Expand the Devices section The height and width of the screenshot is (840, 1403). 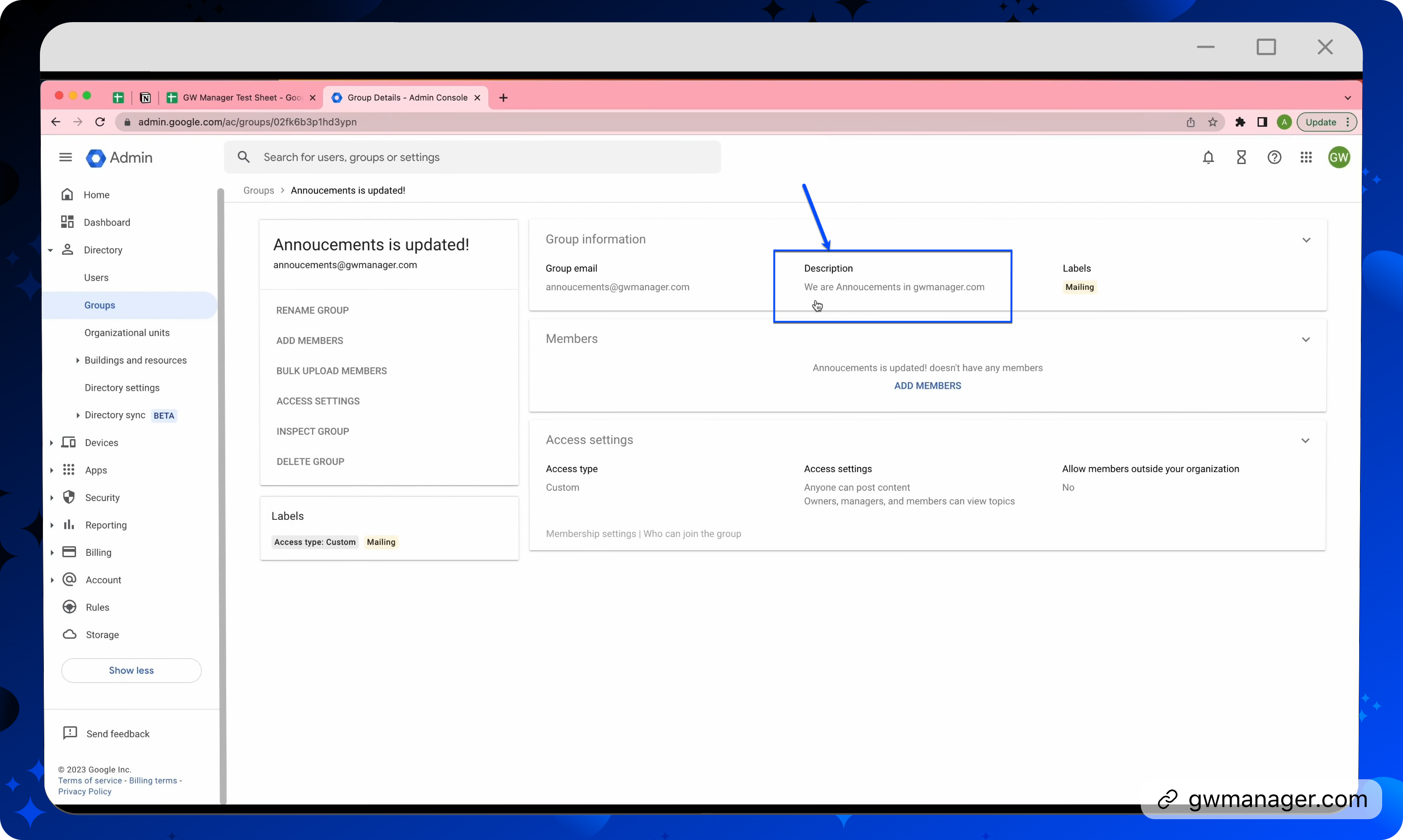52,443
